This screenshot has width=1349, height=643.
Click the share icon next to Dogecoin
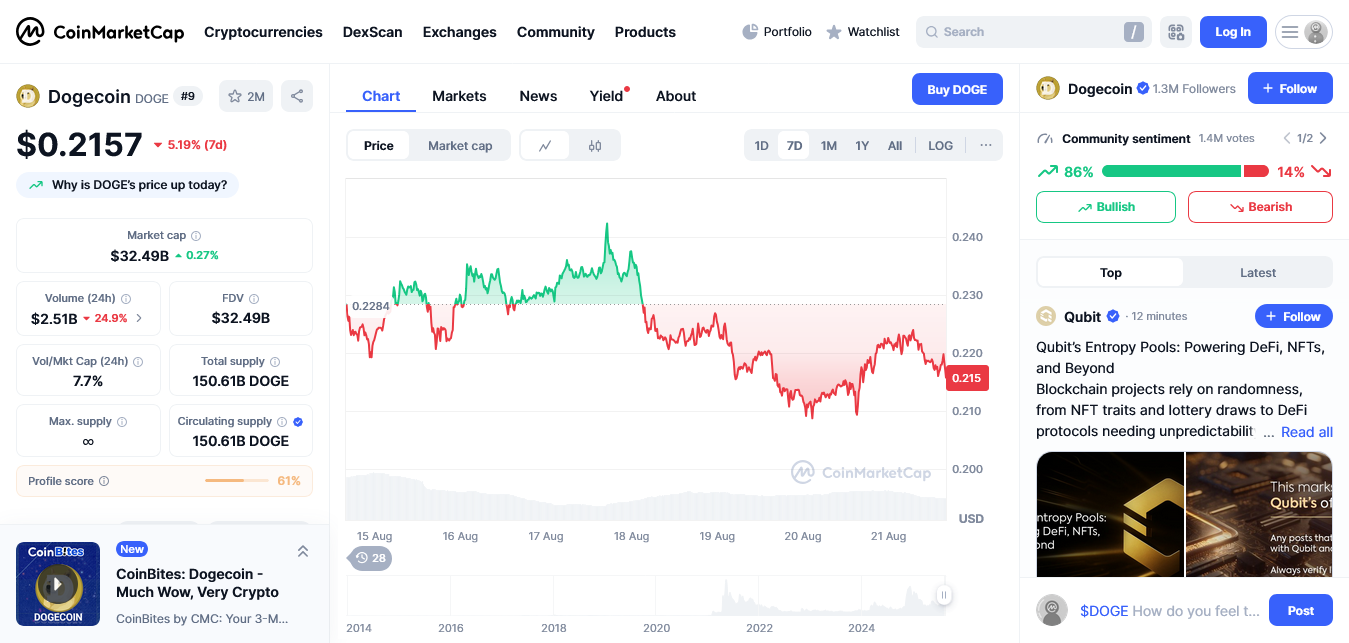click(297, 96)
